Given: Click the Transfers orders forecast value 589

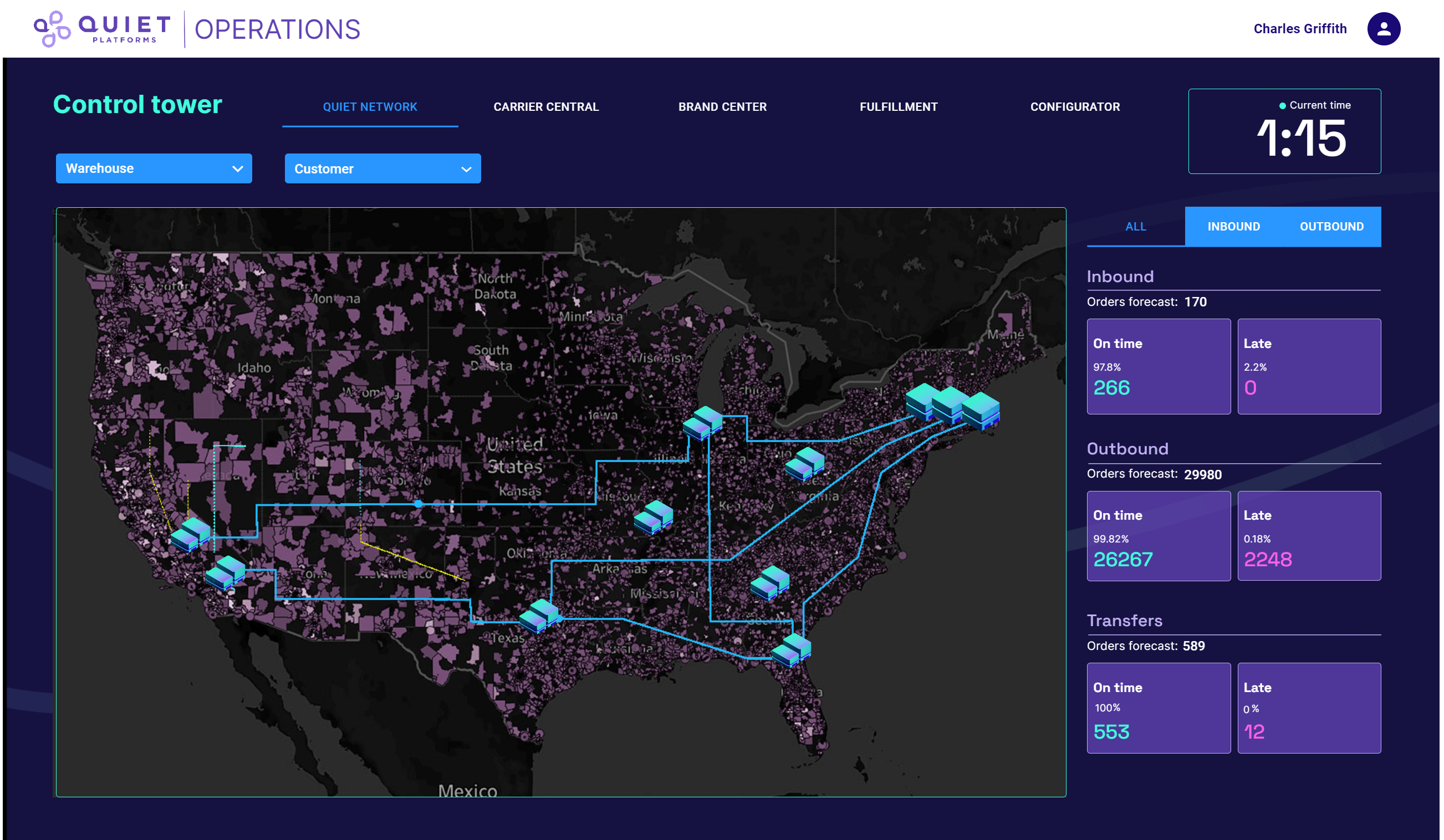Looking at the screenshot, I should point(1193,646).
